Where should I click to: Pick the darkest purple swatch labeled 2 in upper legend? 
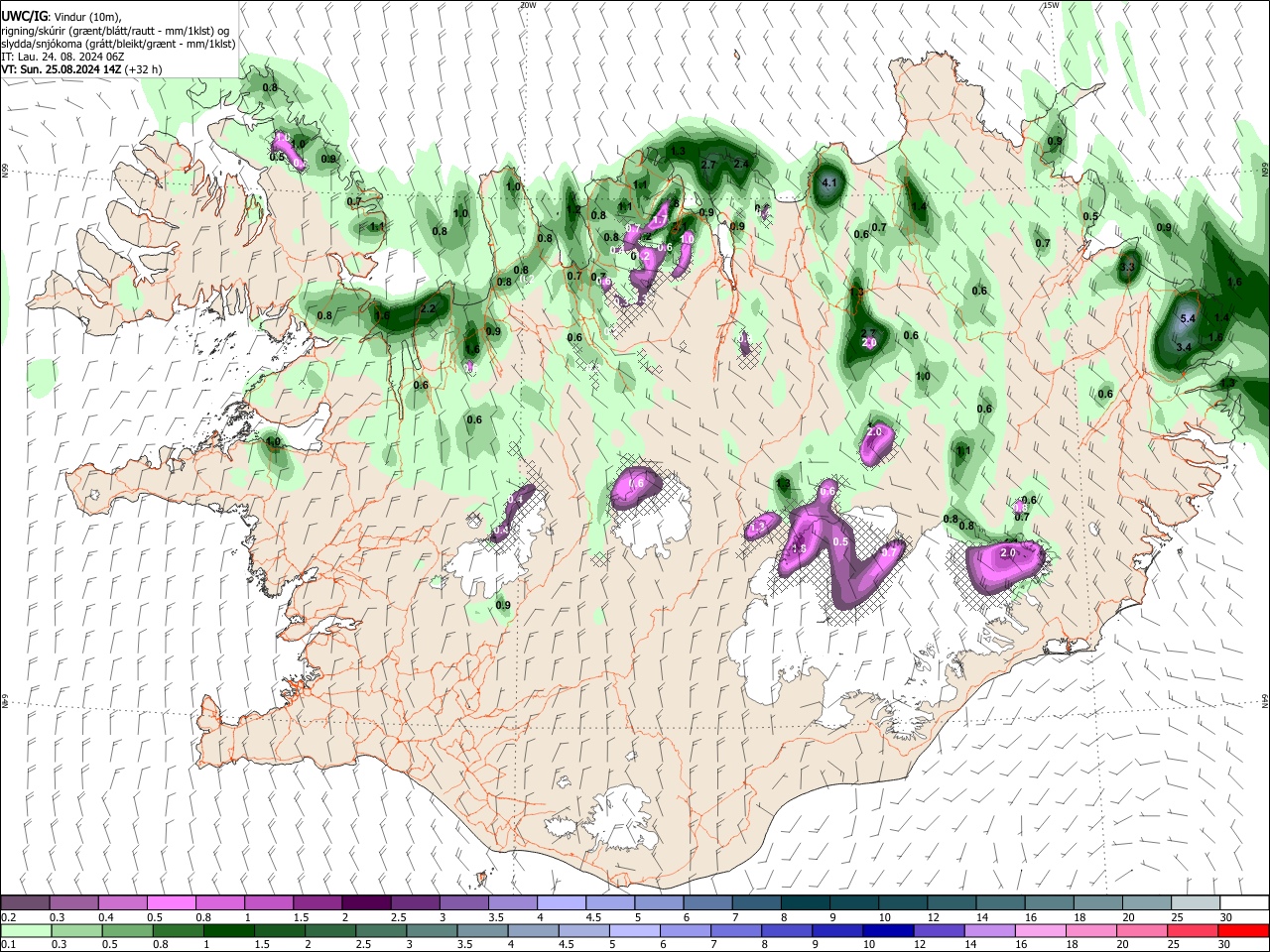[x=365, y=903]
